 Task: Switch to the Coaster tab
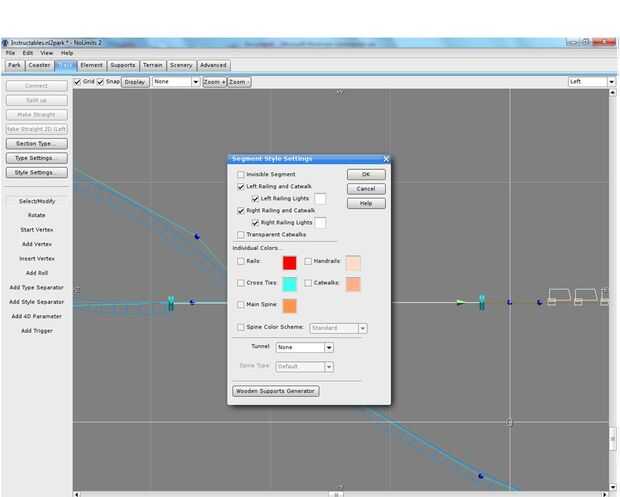tap(40, 65)
